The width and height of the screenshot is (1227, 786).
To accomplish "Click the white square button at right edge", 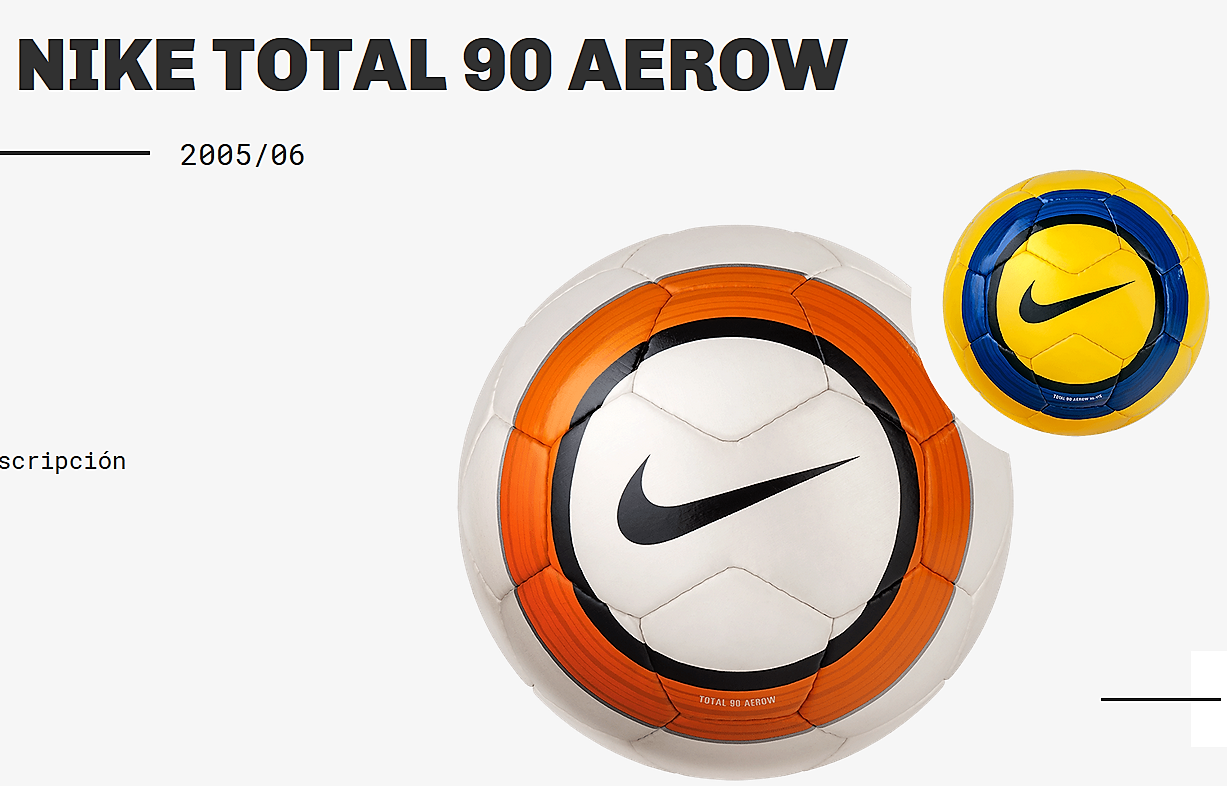I will (x=1209, y=698).
